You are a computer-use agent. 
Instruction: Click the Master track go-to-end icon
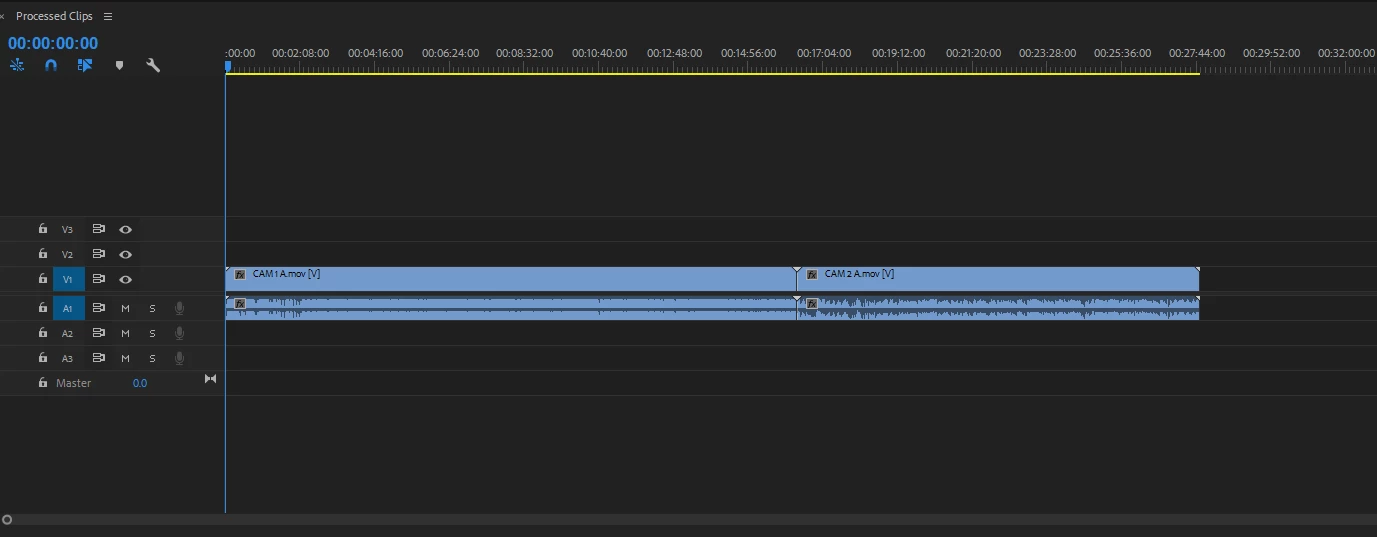point(210,379)
